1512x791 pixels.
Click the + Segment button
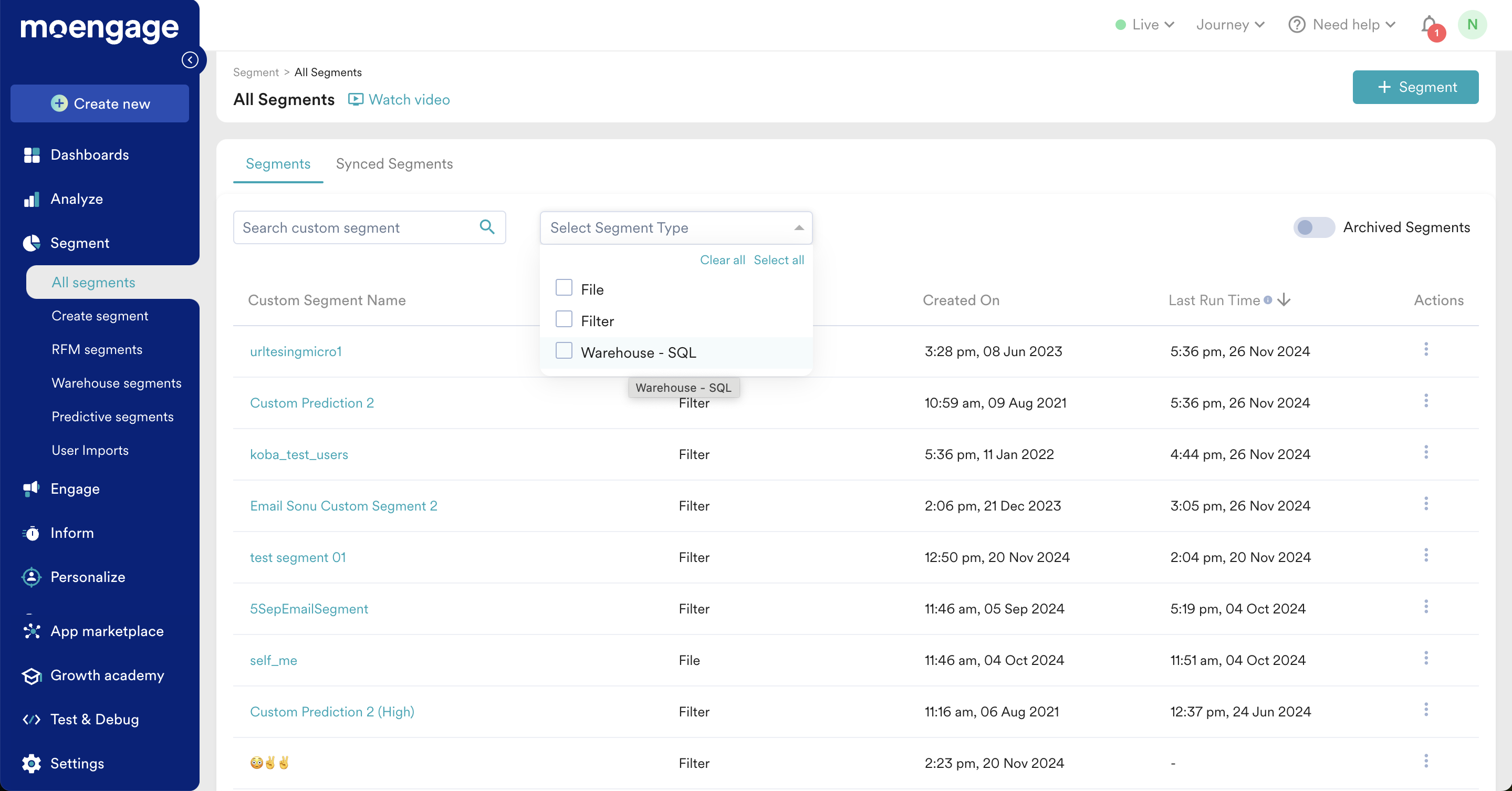pos(1415,87)
